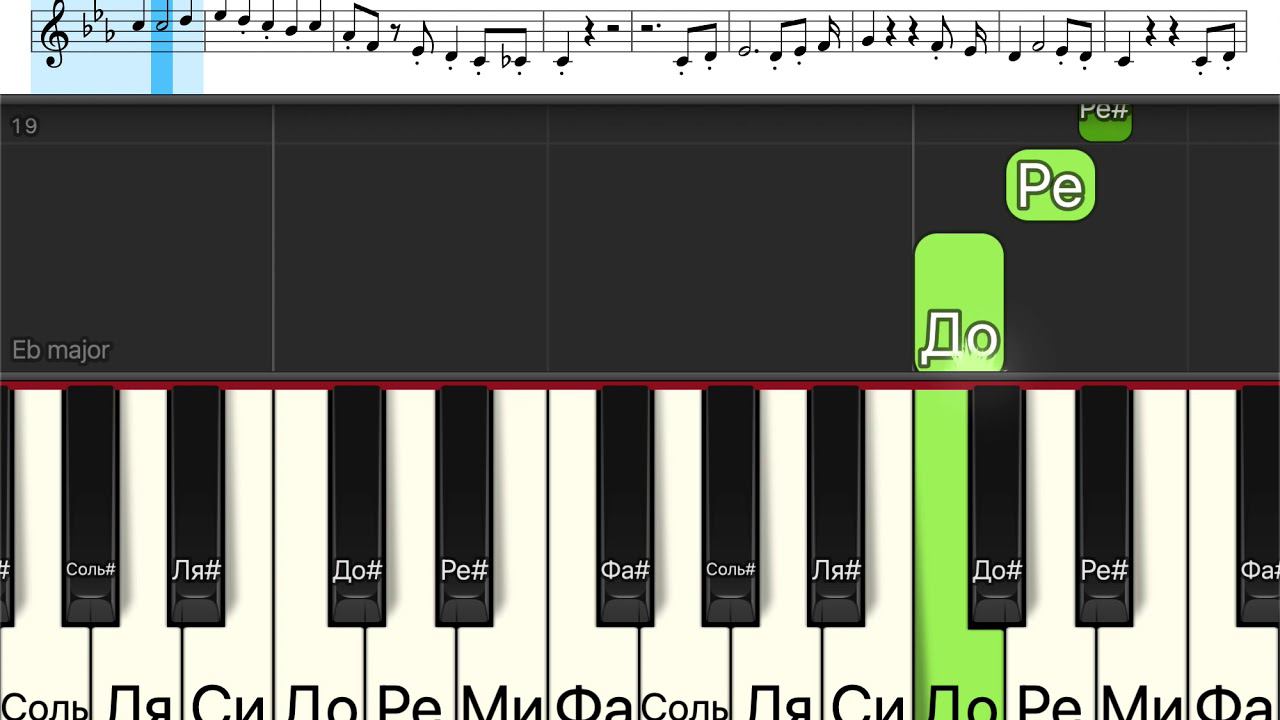Tap the middle Соль# black key

[731, 505]
